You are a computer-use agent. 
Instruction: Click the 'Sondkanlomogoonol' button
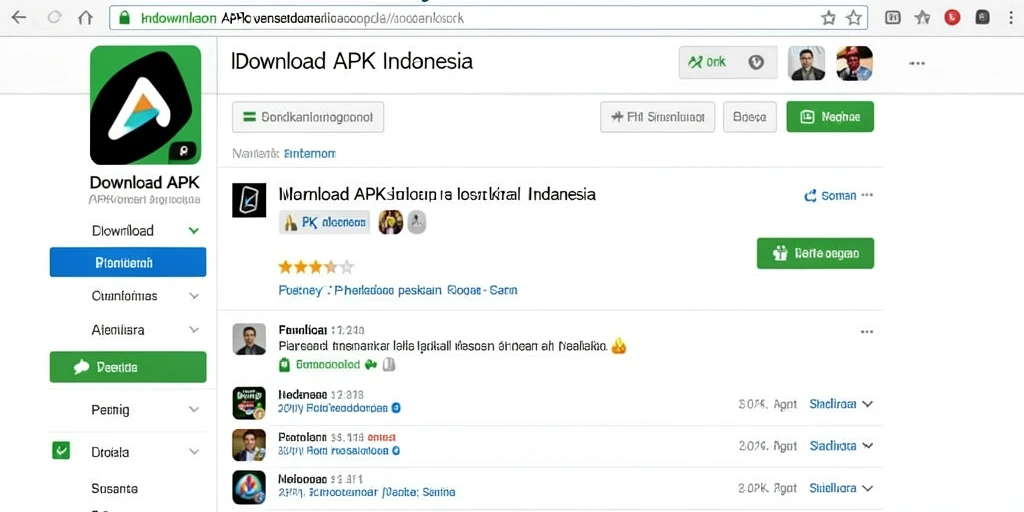(308, 118)
